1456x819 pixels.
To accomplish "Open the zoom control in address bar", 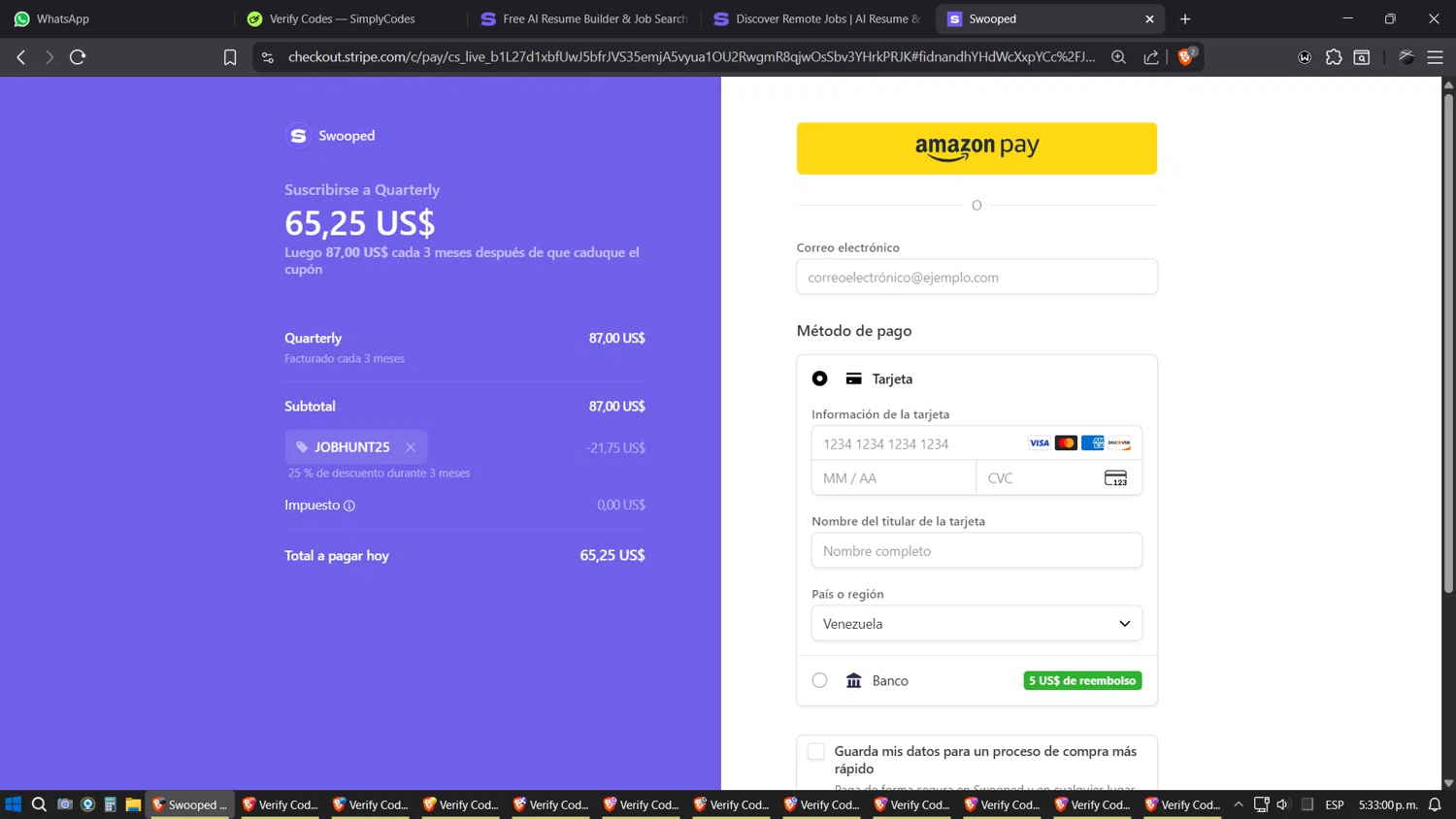I will click(x=1118, y=57).
